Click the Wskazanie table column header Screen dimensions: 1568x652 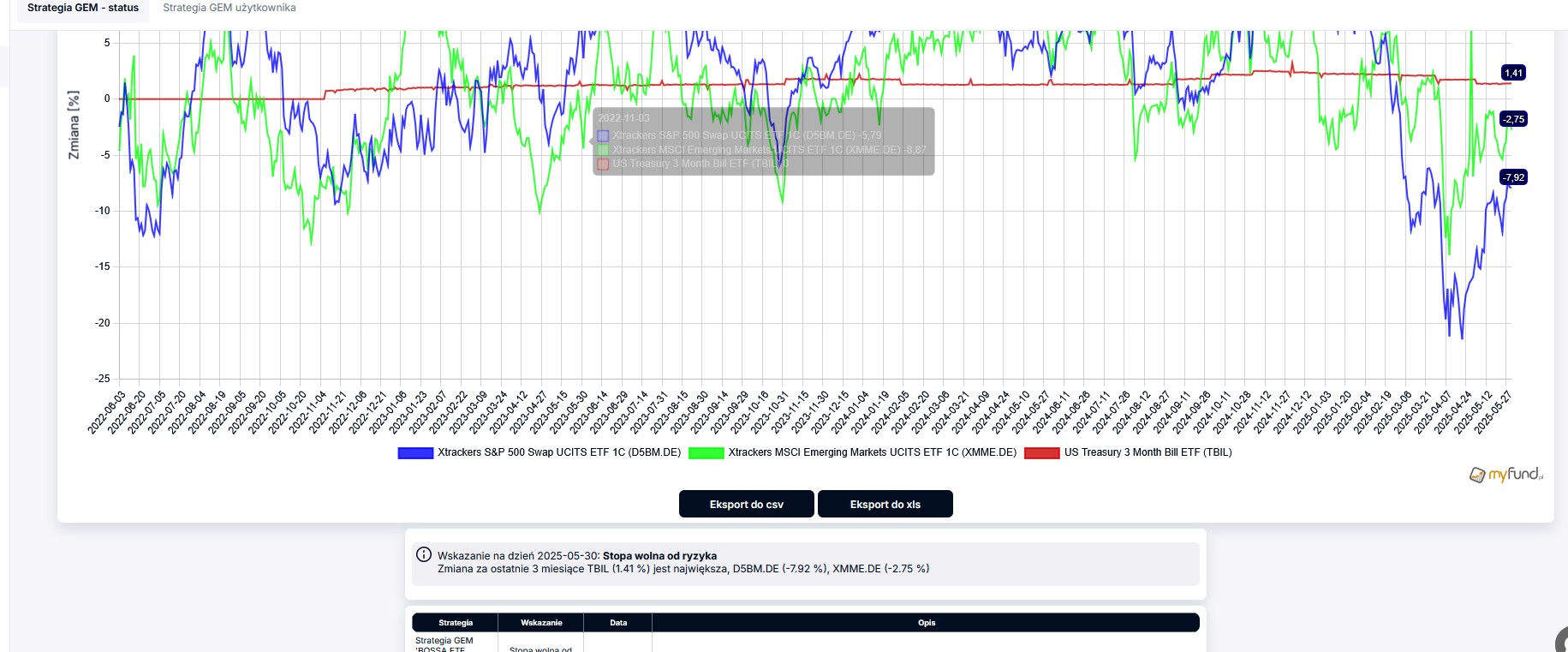coord(541,623)
